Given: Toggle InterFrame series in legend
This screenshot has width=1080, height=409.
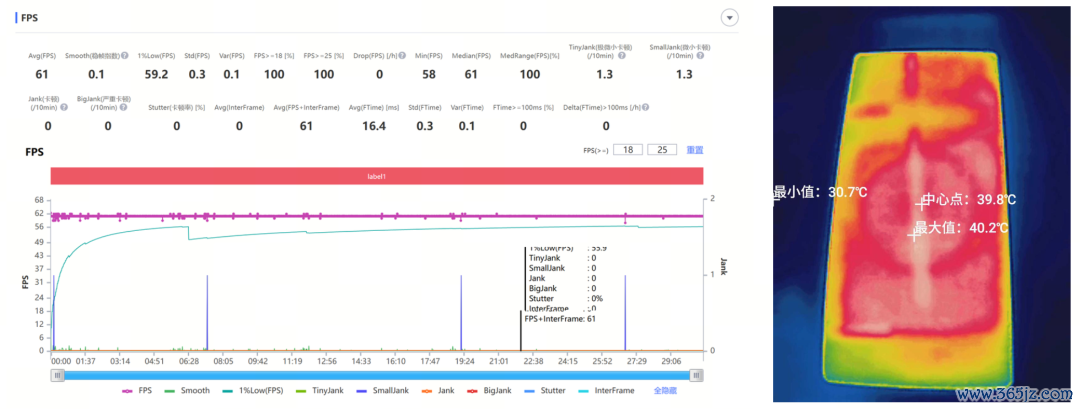Looking at the screenshot, I should click(606, 390).
